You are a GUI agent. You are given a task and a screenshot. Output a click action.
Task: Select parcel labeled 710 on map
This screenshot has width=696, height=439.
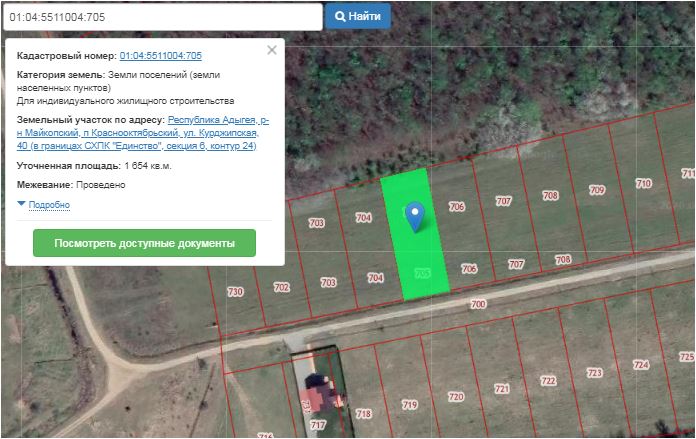(x=644, y=184)
